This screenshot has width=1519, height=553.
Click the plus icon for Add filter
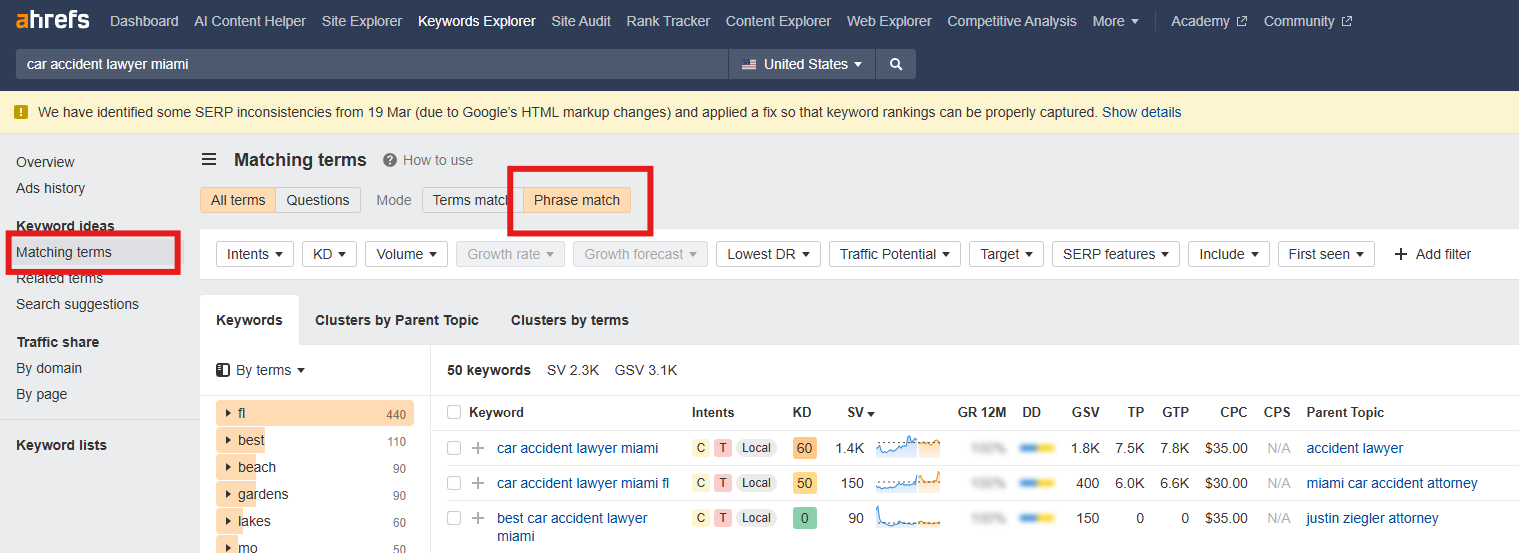pyautogui.click(x=1401, y=254)
